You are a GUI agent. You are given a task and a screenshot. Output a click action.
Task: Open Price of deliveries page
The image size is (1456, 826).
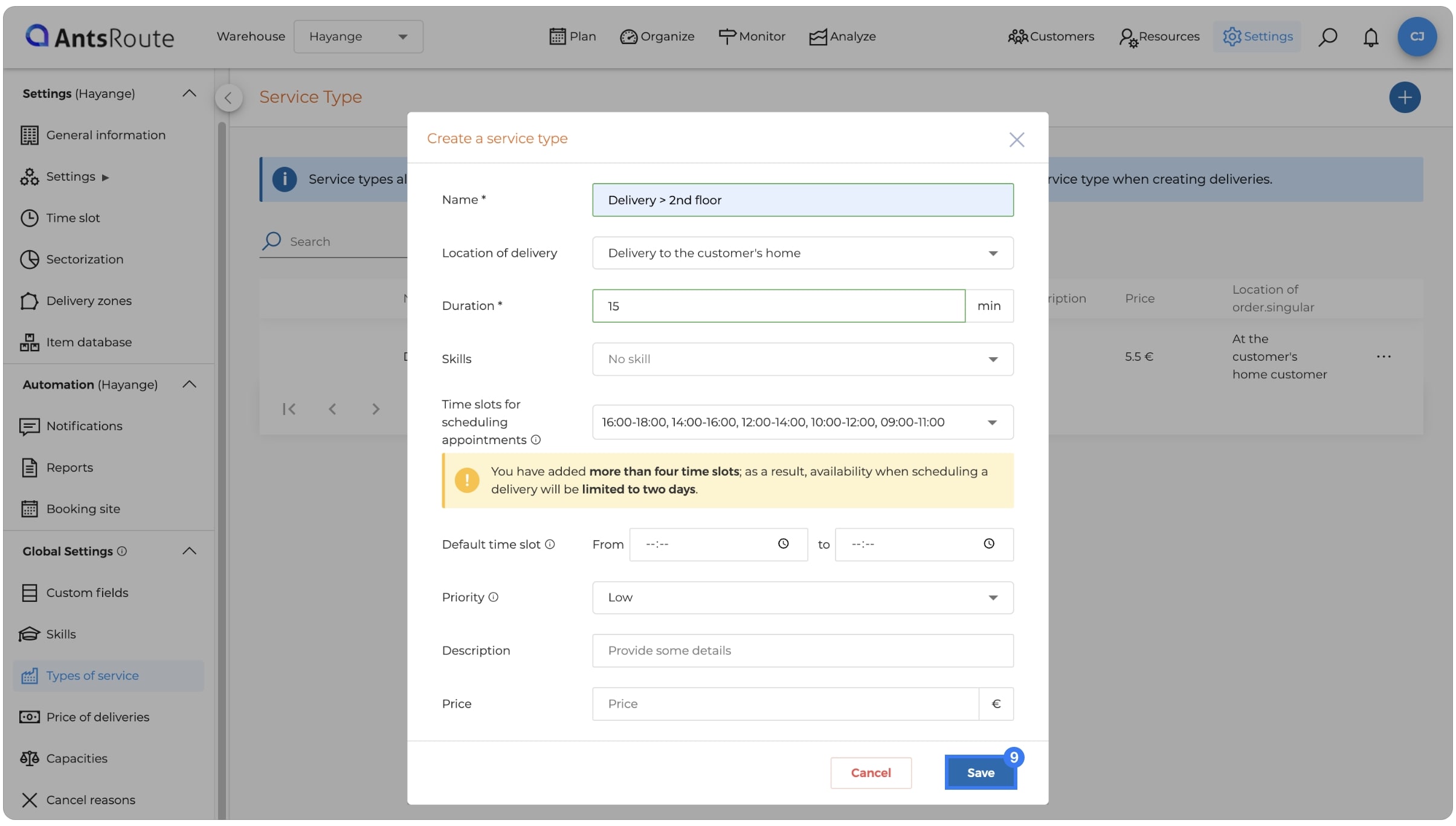[85, 717]
